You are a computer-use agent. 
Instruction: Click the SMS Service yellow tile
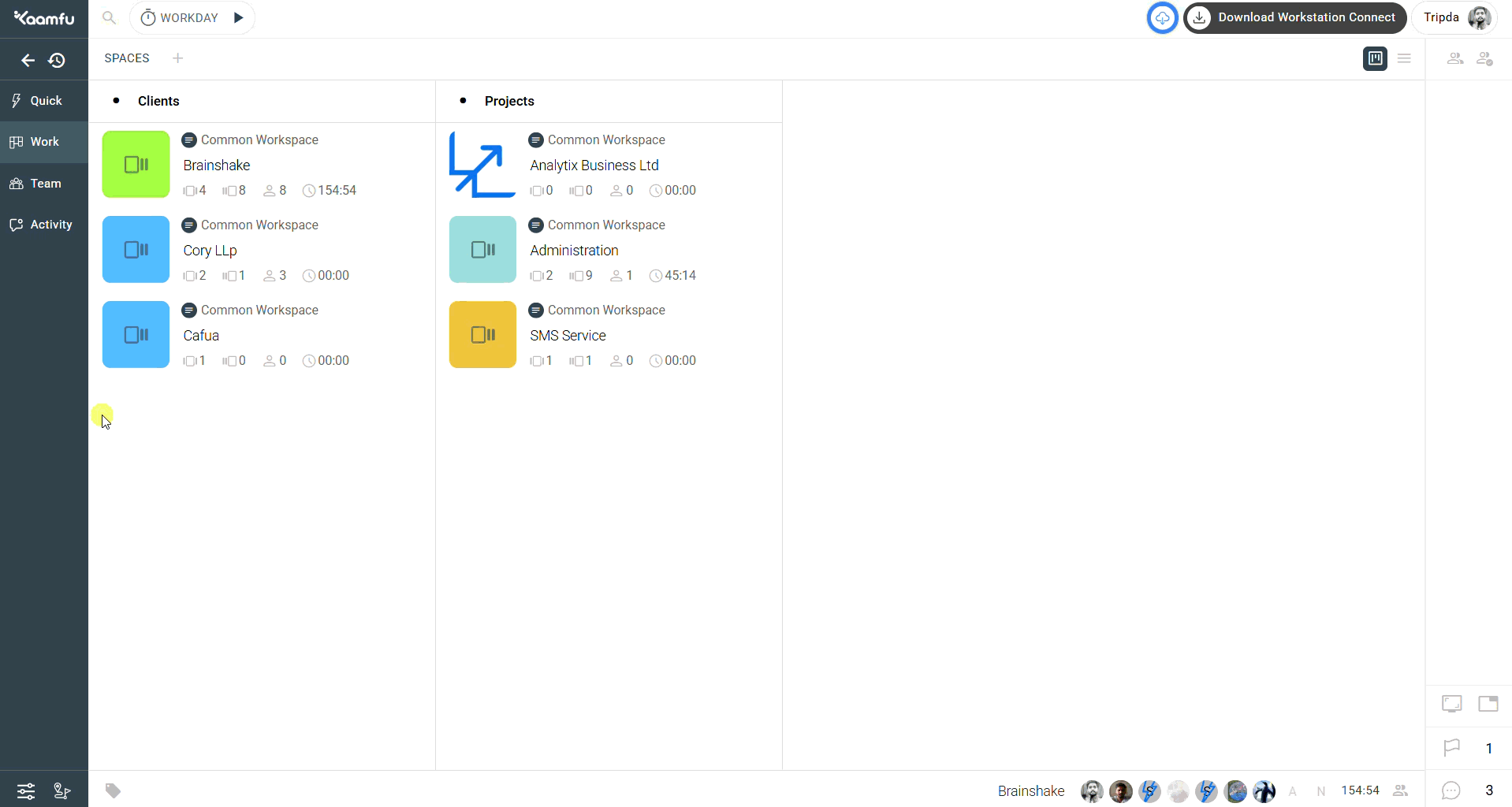point(482,334)
